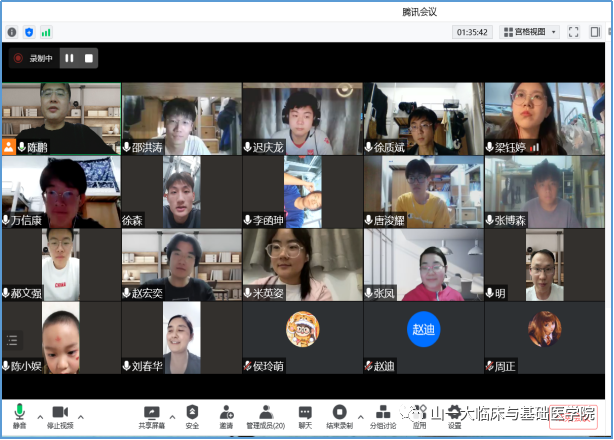Open the Share Screen (共享屏幕) tool

pyautogui.click(x=151, y=415)
